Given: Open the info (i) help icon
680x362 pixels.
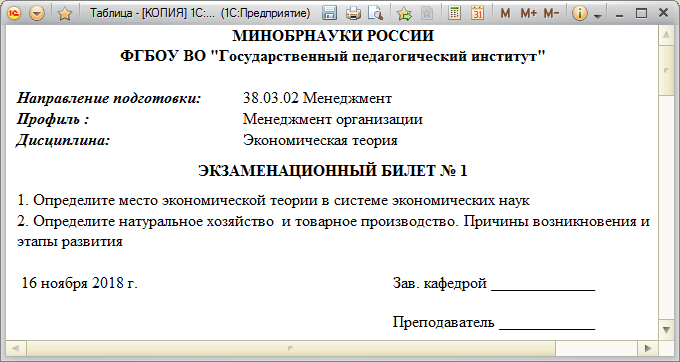Looking at the screenshot, I should (580, 13).
